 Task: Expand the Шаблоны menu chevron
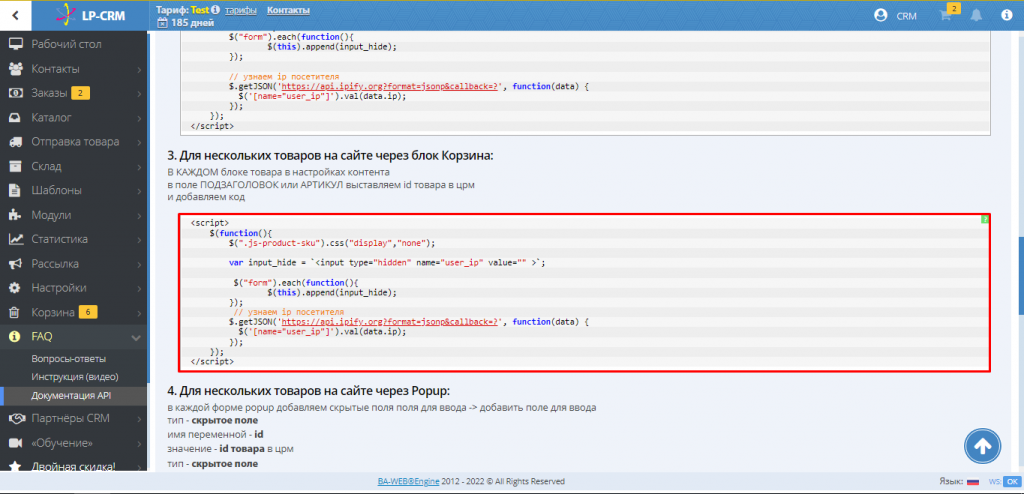click(x=140, y=191)
